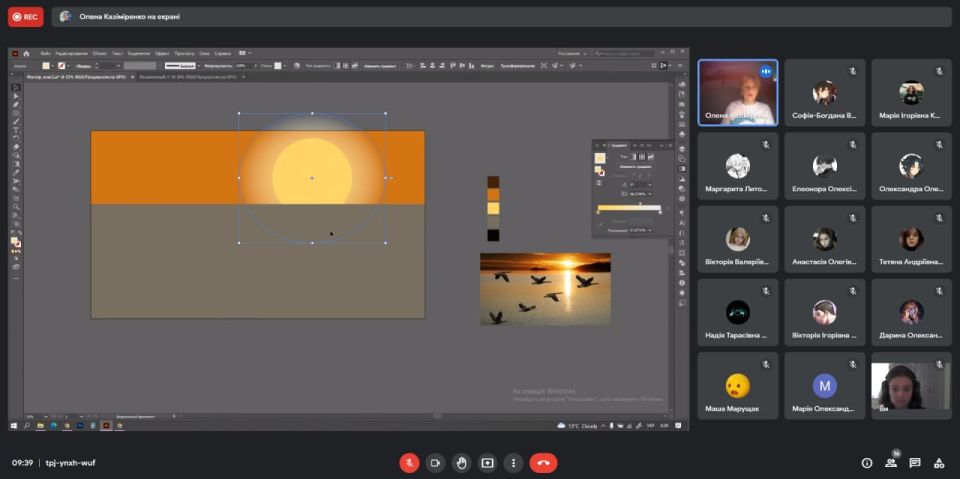Screen dimensions: 960x479
Task: Open the activities icon
Action: tap(939, 463)
